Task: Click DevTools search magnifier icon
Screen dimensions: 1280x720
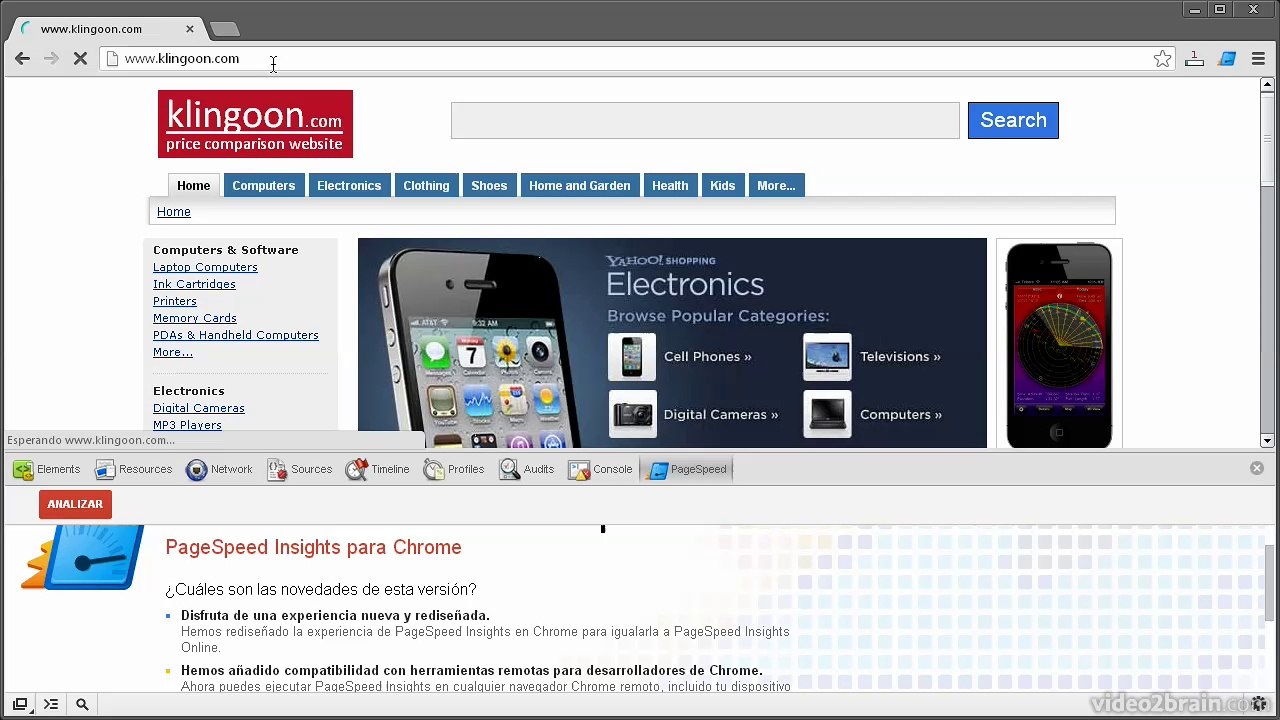Action: [82, 704]
